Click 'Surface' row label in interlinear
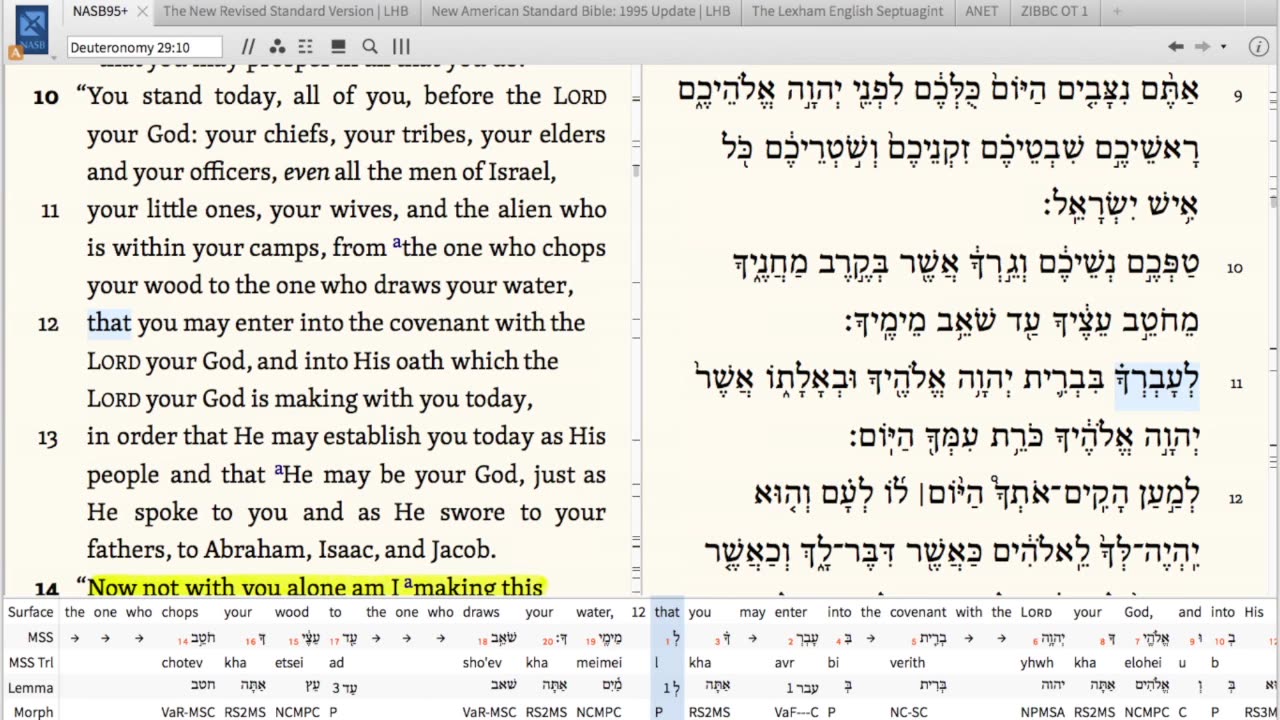 point(31,612)
